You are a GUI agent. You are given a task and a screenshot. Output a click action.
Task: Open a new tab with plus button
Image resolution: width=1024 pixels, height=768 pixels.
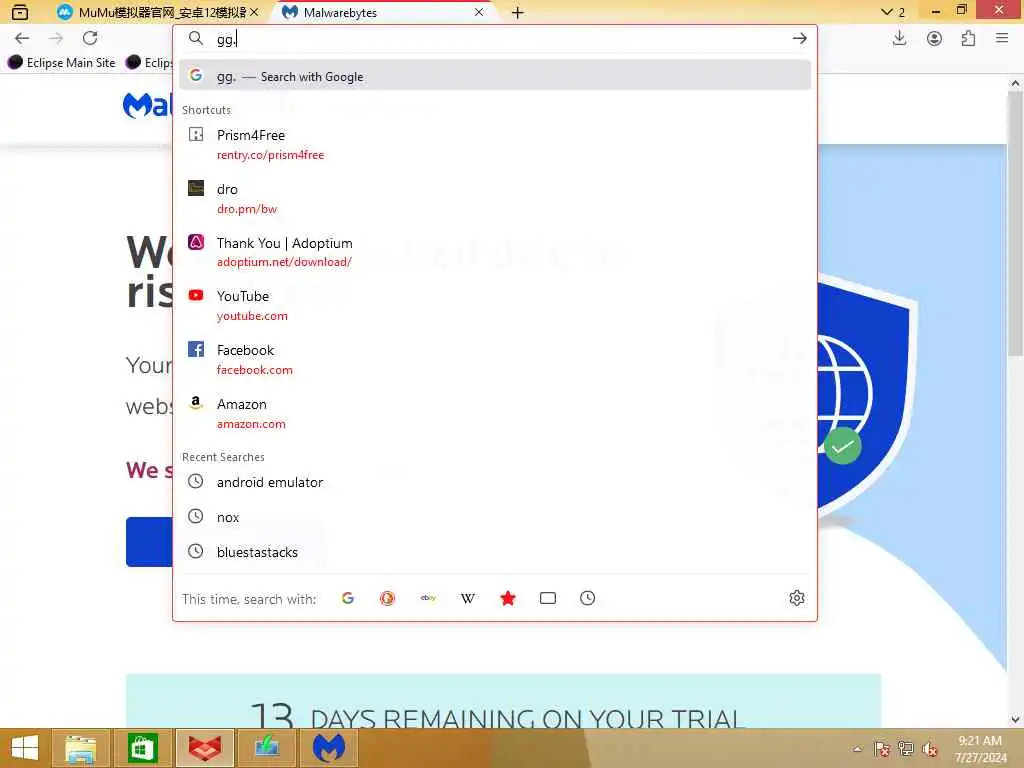pyautogui.click(x=517, y=12)
